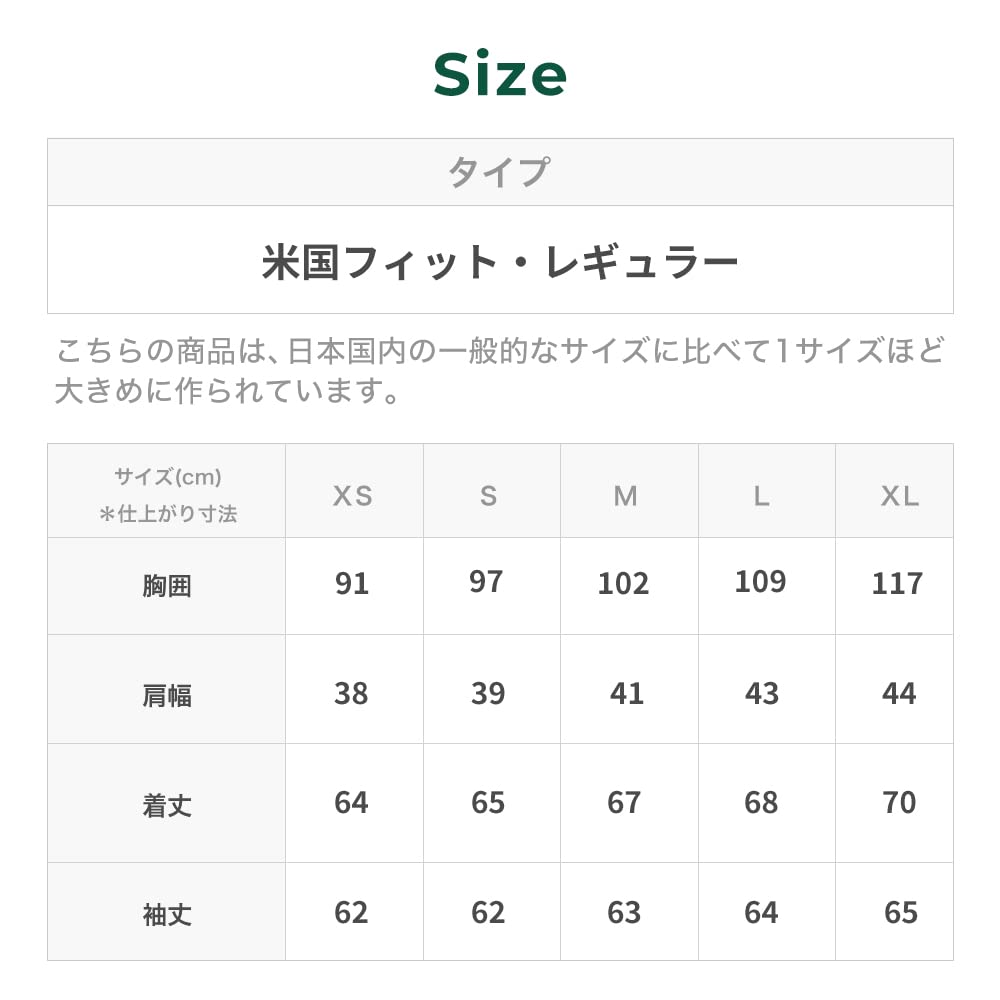Click the body length value 68
The image size is (1000, 1000).
tap(761, 803)
